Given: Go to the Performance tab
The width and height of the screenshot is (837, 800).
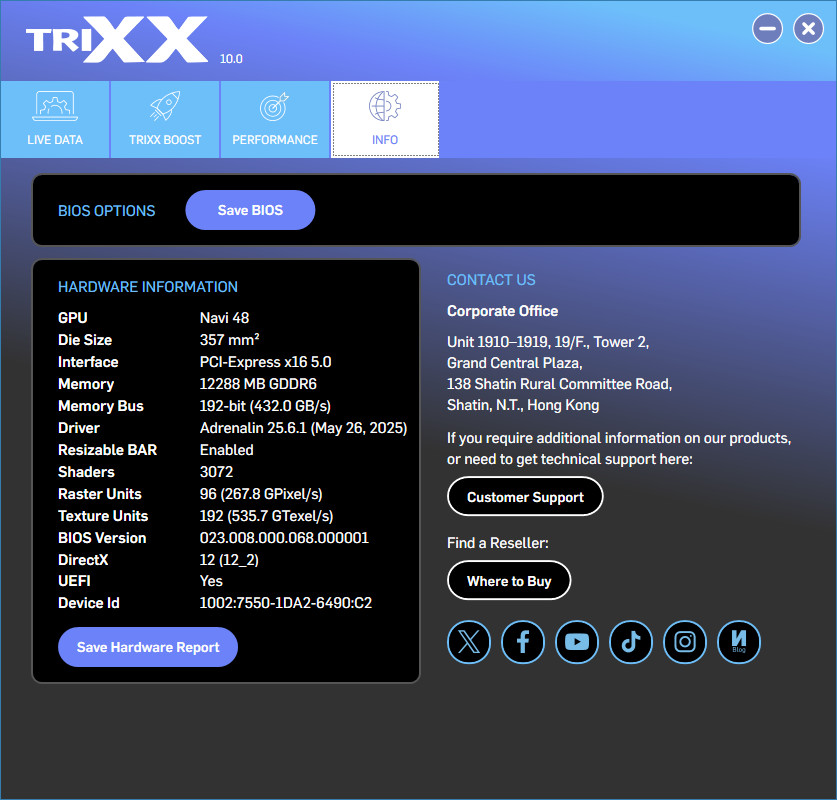Looking at the screenshot, I should [275, 120].
